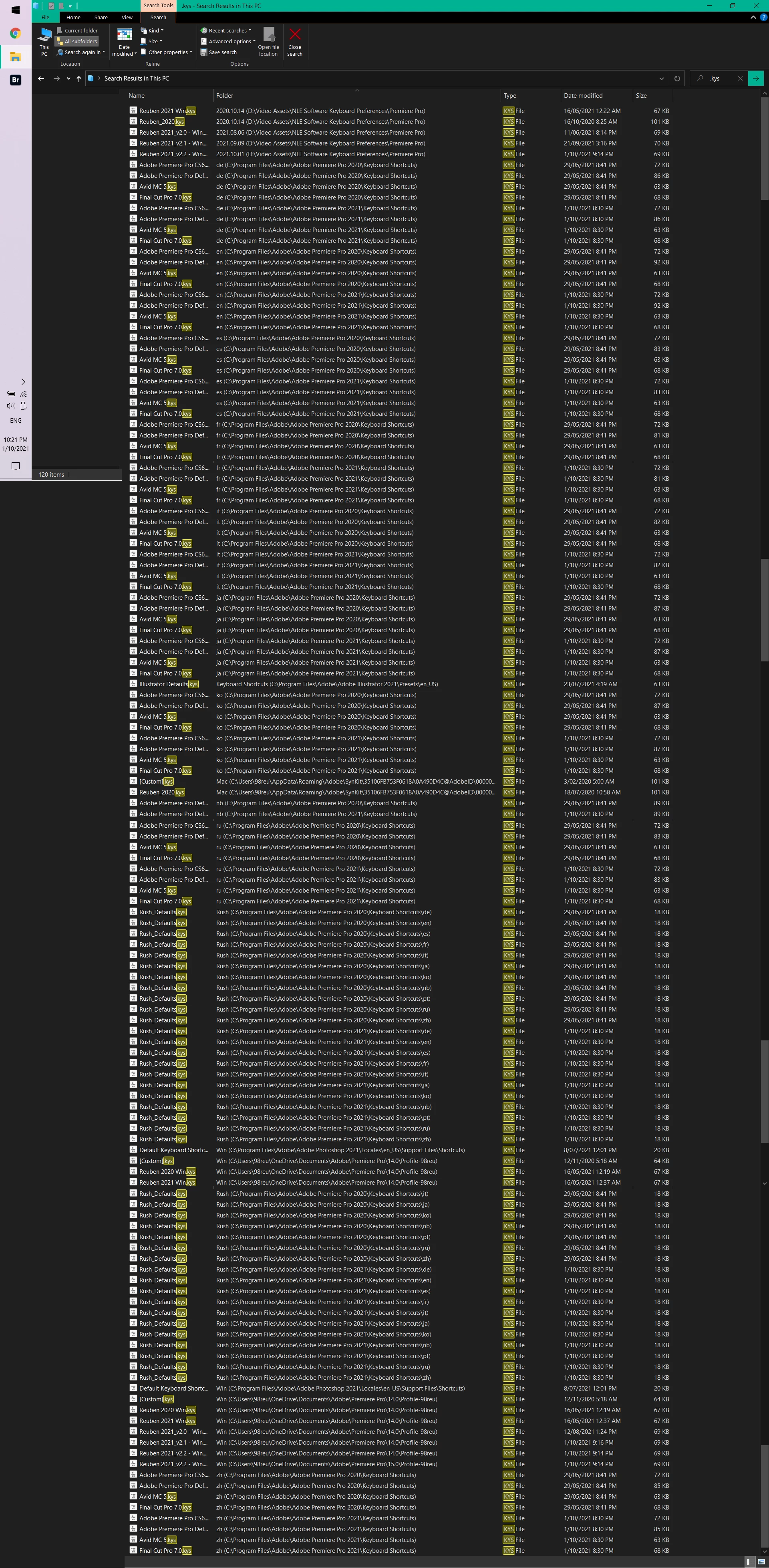Click the refresh button in the address bar
The width and height of the screenshot is (769, 1568).
[676, 79]
